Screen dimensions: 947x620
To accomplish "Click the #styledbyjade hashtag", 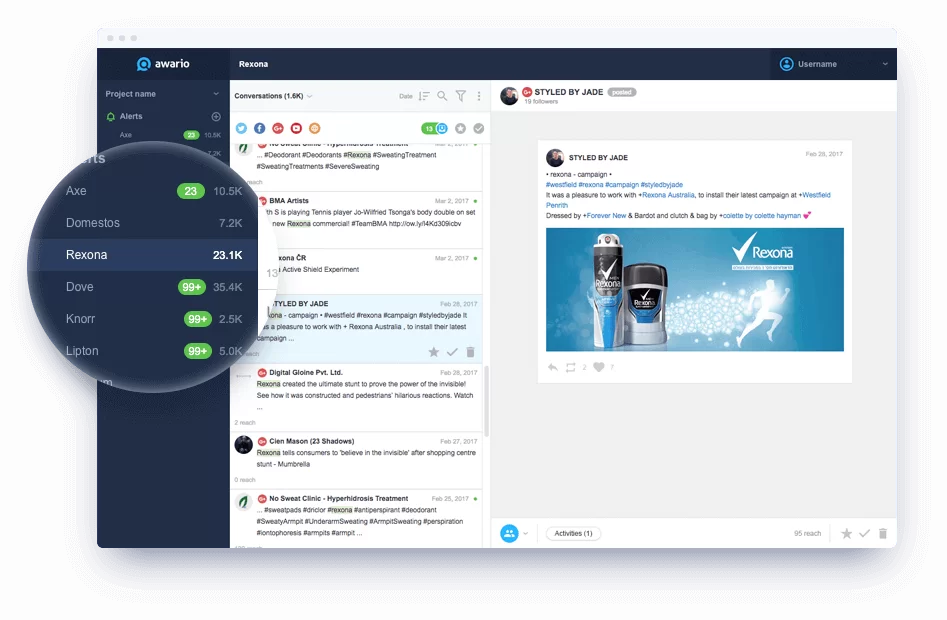I will (661, 185).
